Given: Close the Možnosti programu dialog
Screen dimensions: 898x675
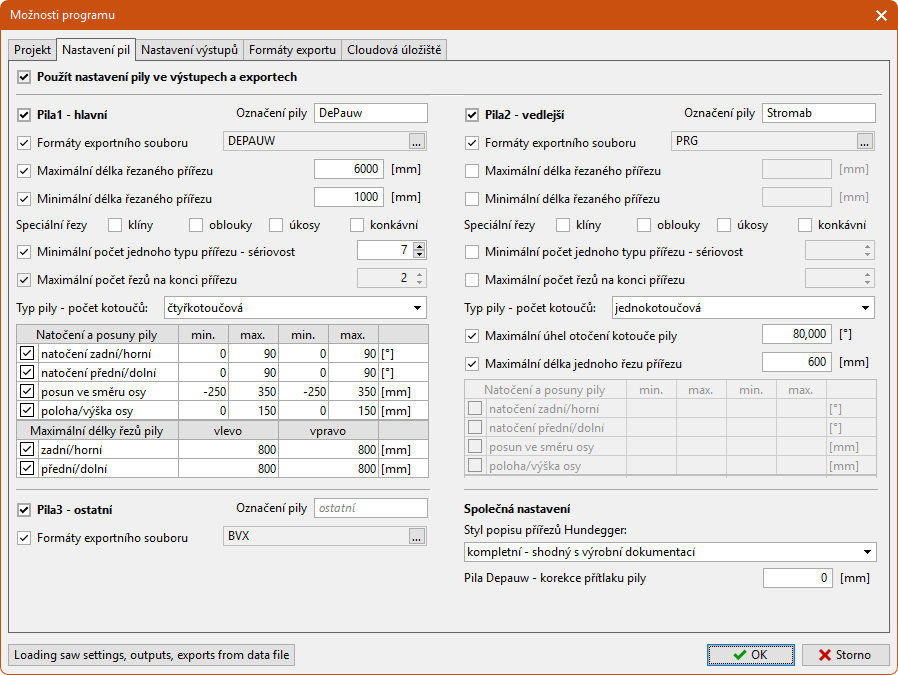Looking at the screenshot, I should 881,15.
